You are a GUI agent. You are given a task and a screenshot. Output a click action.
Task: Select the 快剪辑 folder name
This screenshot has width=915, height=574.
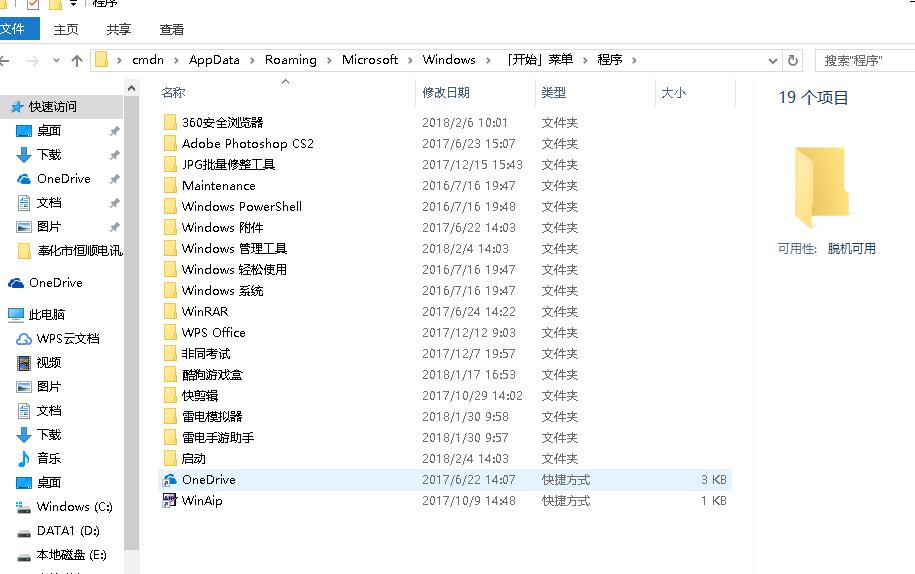(200, 396)
